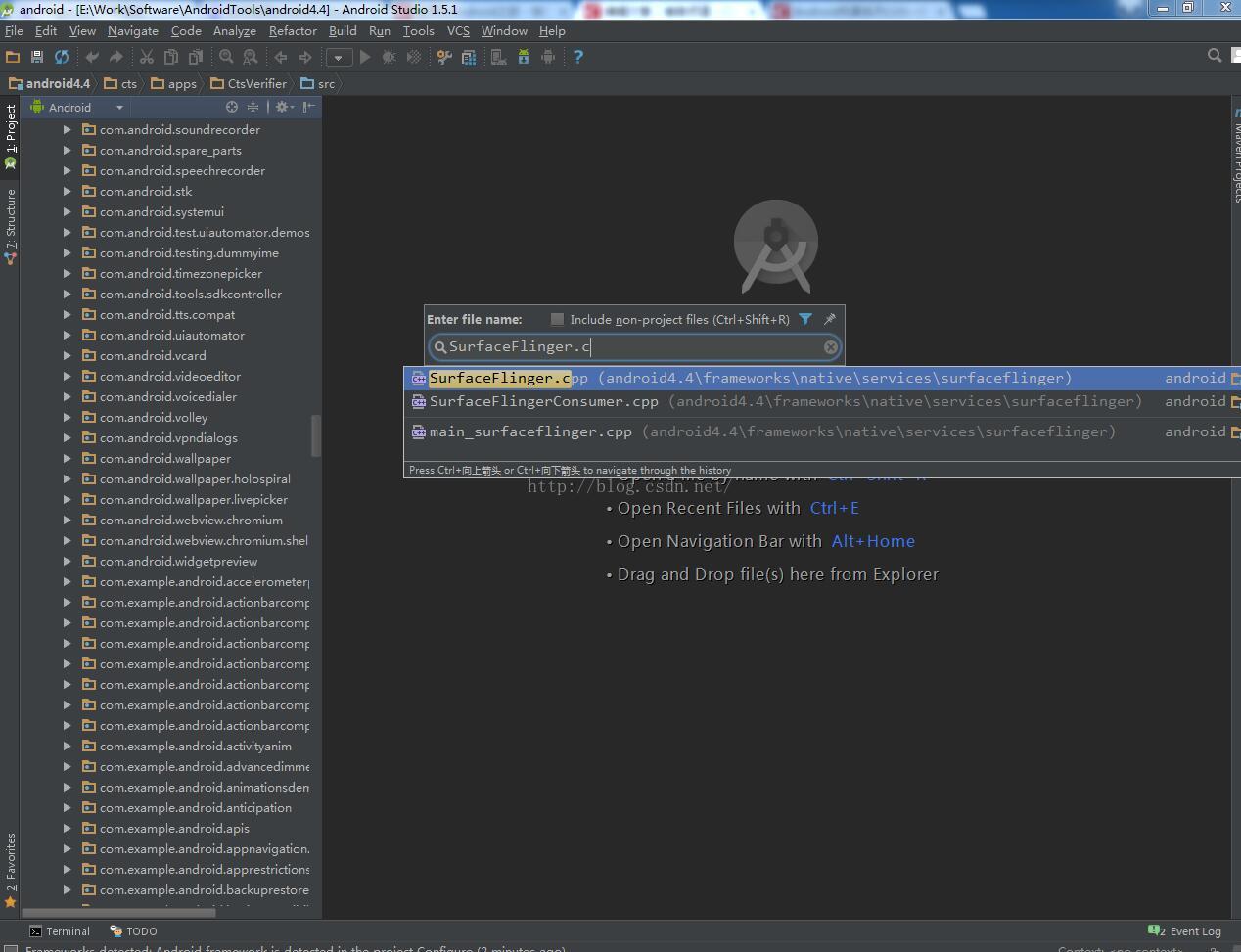
Task: Click src breadcrumb
Action: point(318,83)
